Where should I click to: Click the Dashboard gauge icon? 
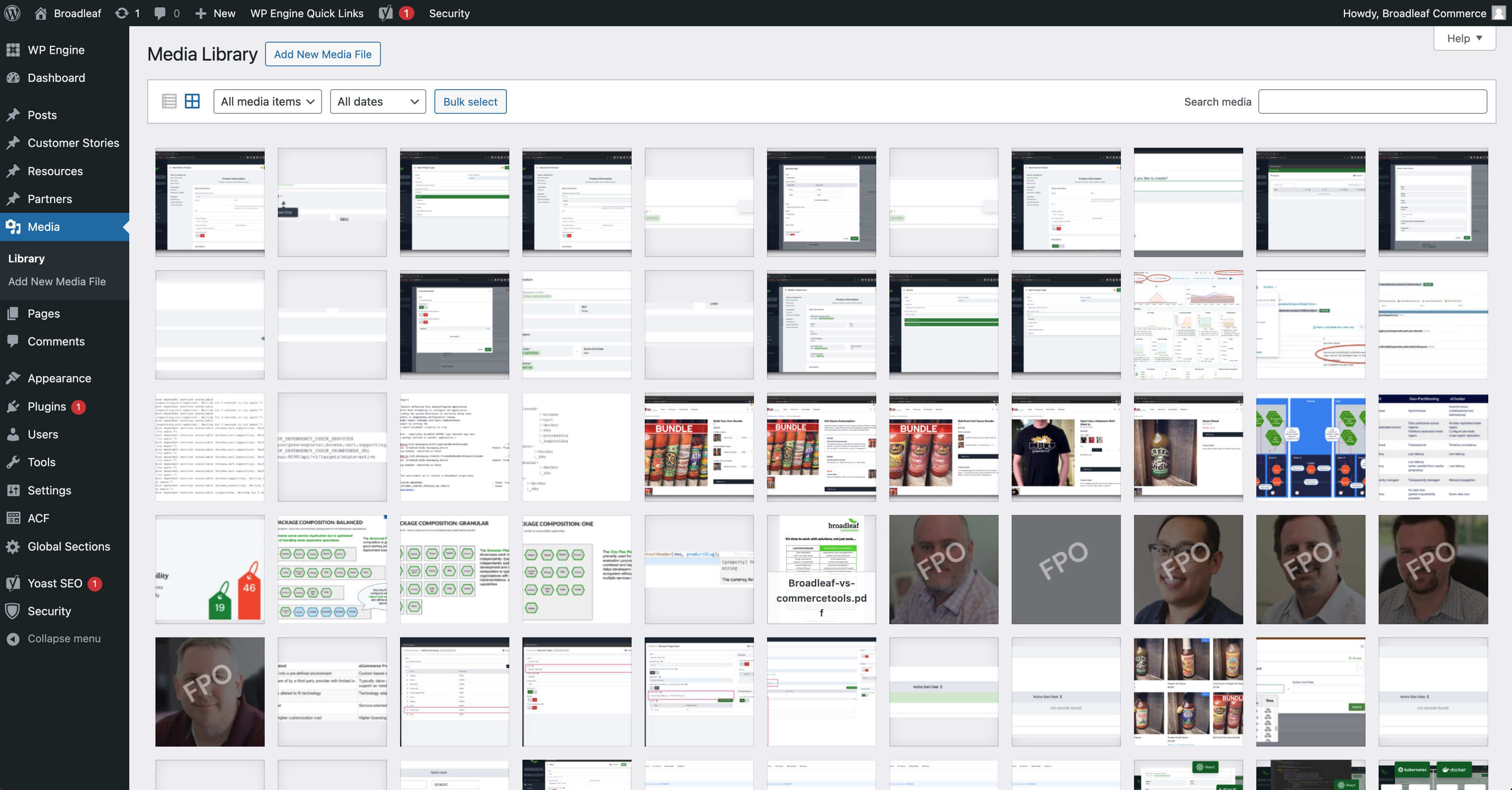13,77
